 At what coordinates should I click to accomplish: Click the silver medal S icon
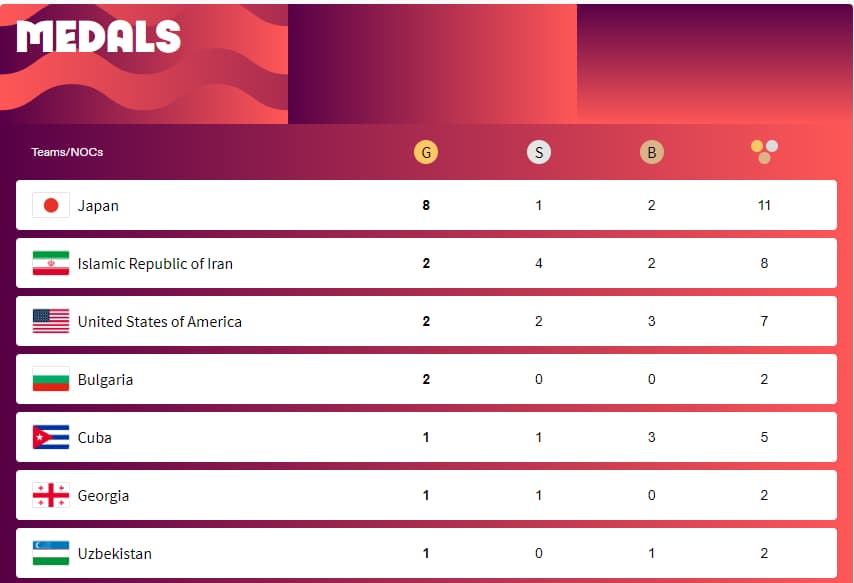point(539,152)
